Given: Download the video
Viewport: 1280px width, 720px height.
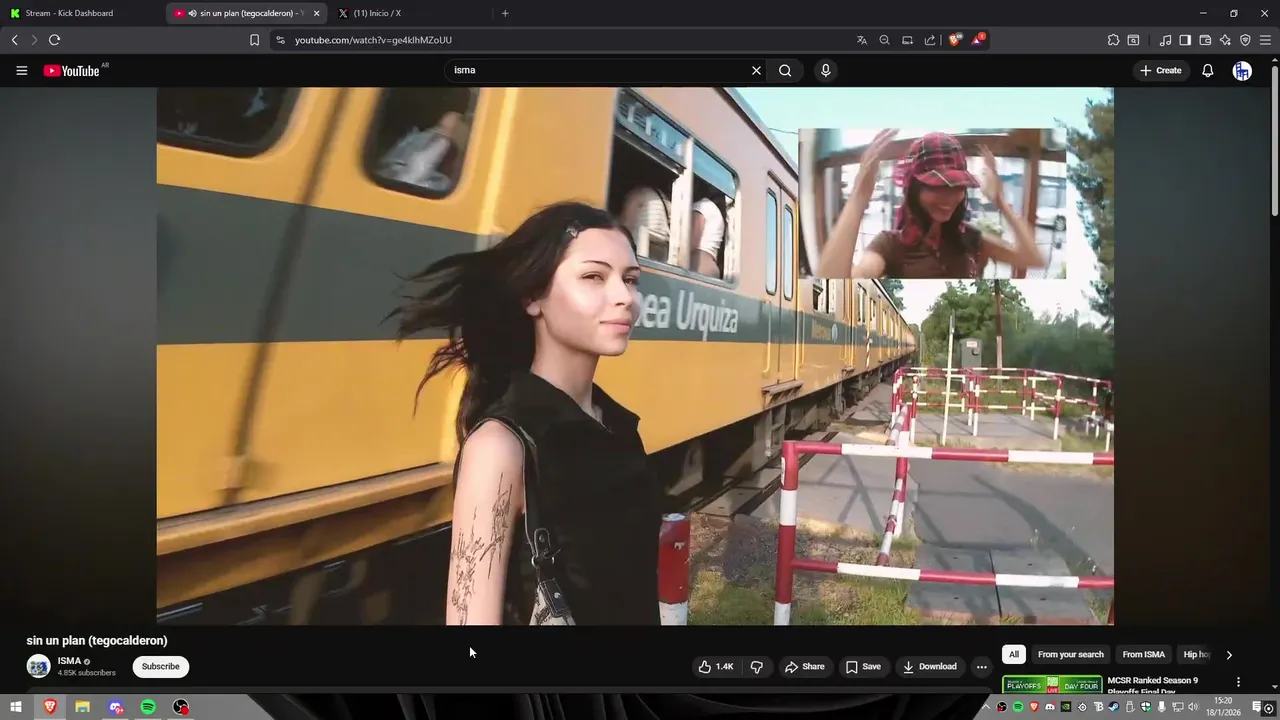Looking at the screenshot, I should pos(929,667).
